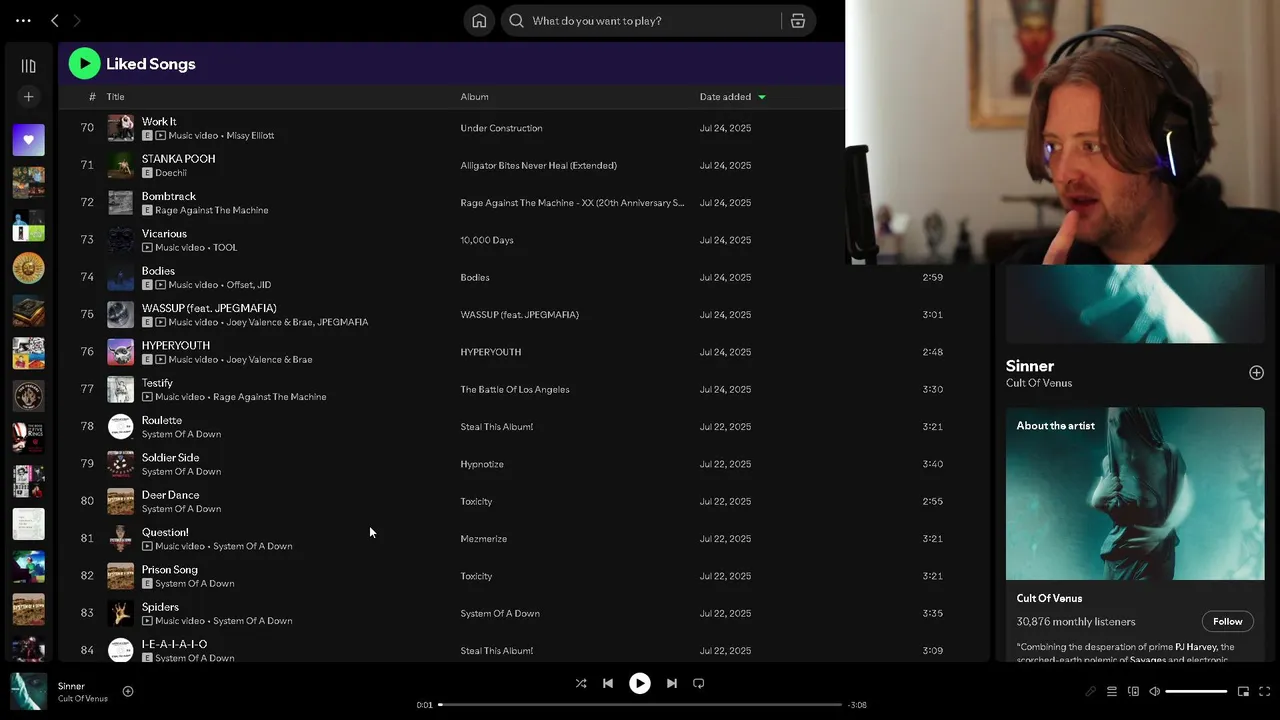The image size is (1280, 720).
Task: Open the artist Doechii link
Action: pyautogui.click(x=171, y=173)
